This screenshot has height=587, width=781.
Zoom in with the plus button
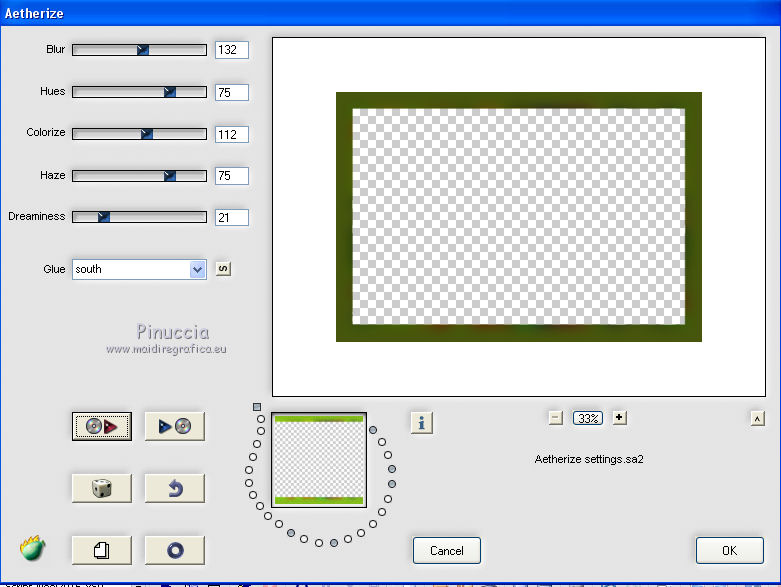coord(619,418)
